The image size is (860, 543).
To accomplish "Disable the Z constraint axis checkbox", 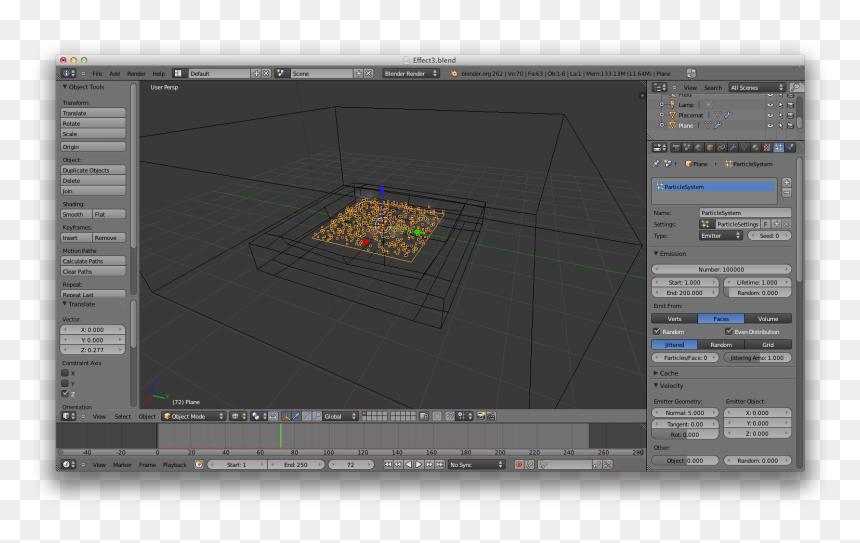I will click(65, 394).
